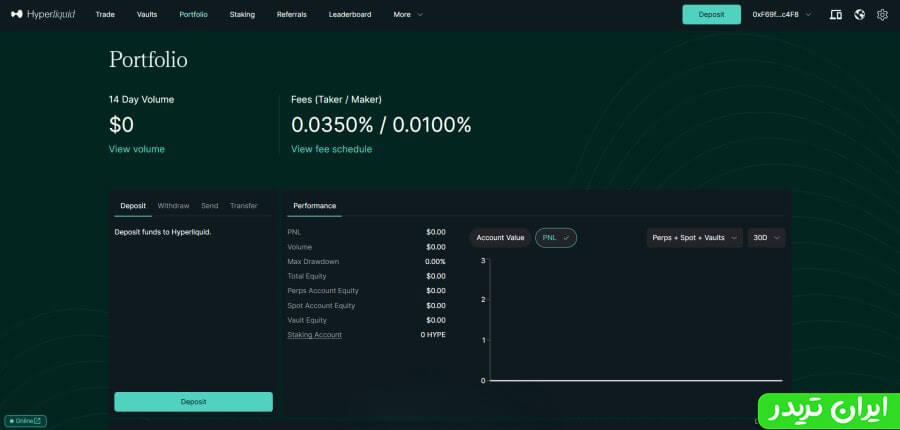Click the Spot Account Equity label

tap(321, 305)
